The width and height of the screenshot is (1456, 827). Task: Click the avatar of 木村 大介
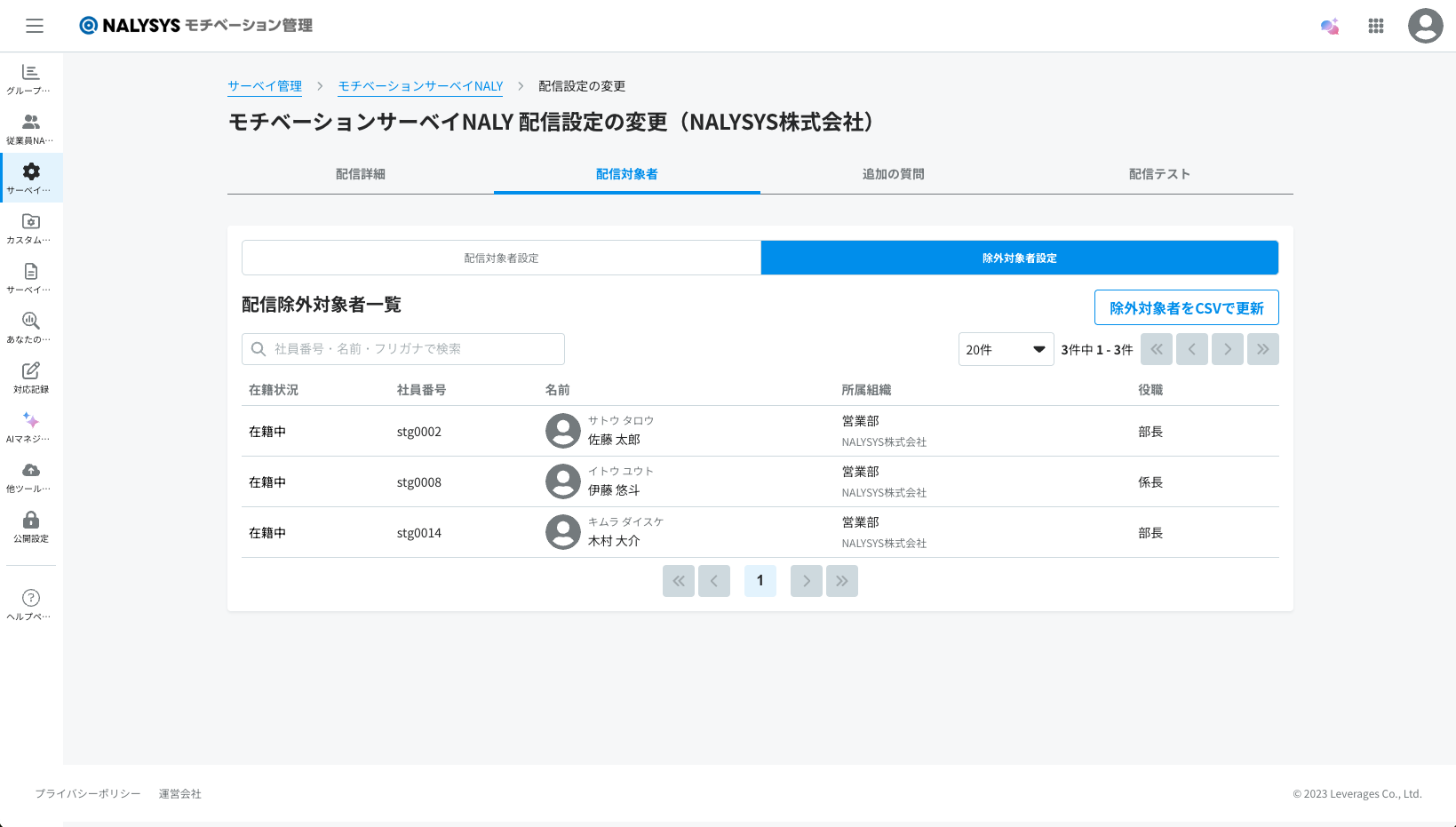click(x=563, y=532)
